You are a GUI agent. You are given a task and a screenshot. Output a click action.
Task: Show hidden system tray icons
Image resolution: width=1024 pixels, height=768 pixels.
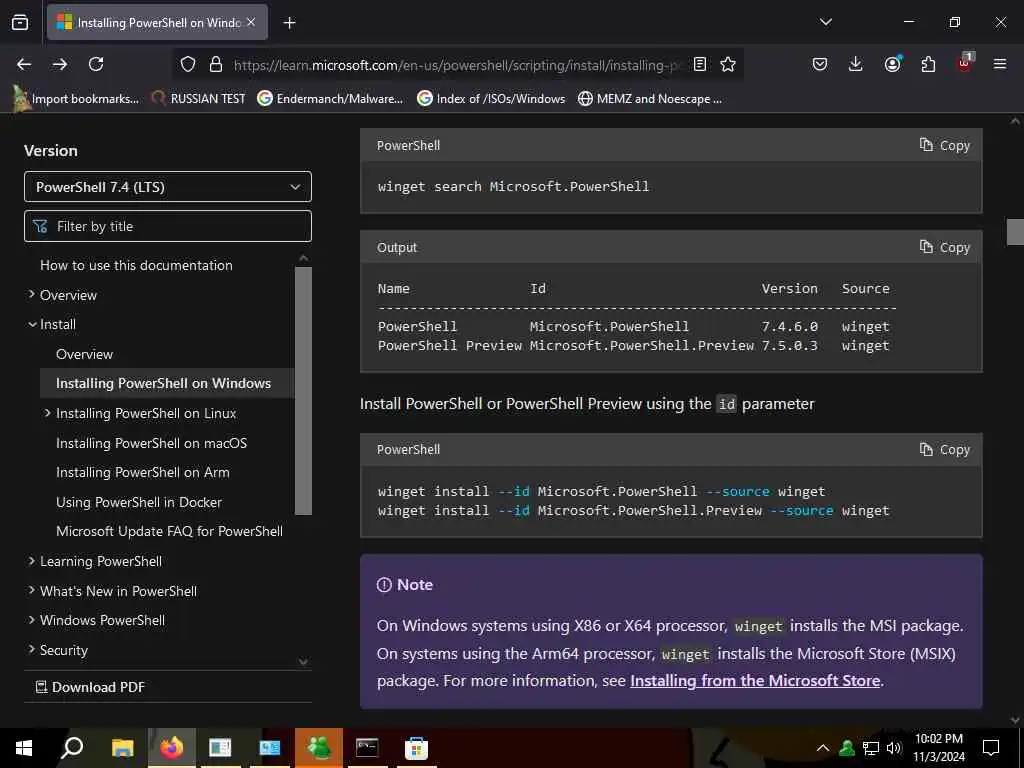[x=823, y=748]
